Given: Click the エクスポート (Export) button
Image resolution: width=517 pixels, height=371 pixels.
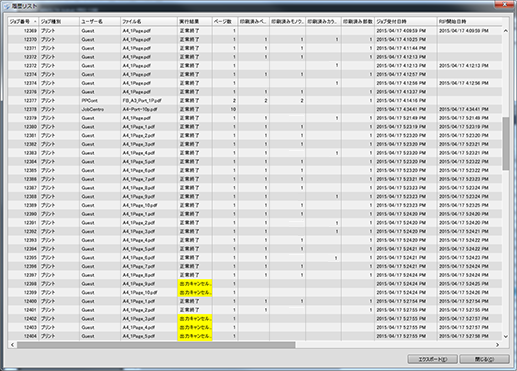Looking at the screenshot, I should [433, 359].
